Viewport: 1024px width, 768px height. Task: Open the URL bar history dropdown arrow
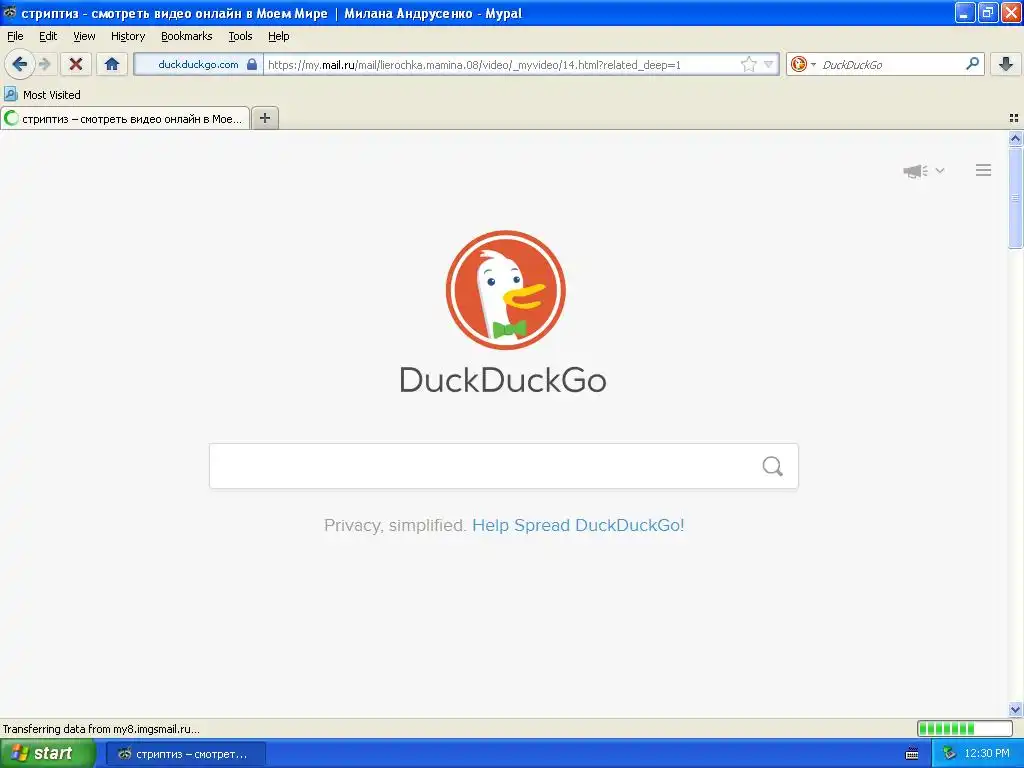point(769,64)
